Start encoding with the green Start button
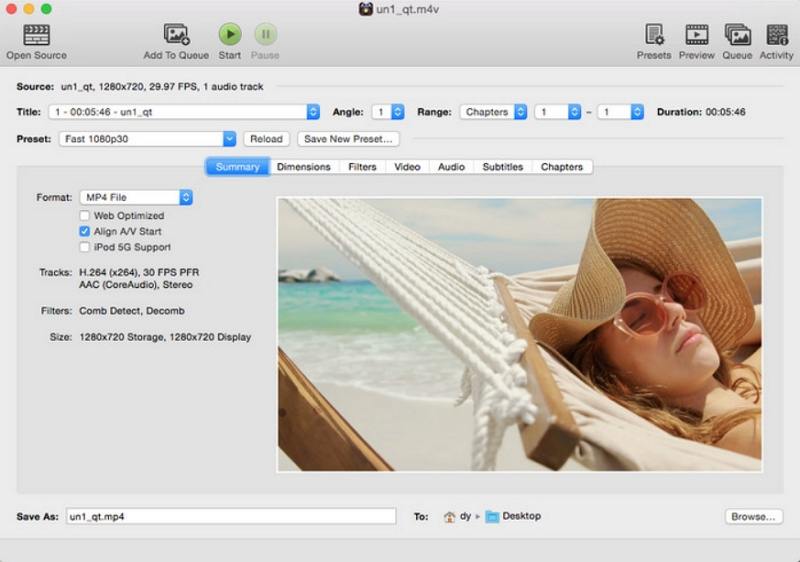The height and width of the screenshot is (562, 800). pos(230,34)
